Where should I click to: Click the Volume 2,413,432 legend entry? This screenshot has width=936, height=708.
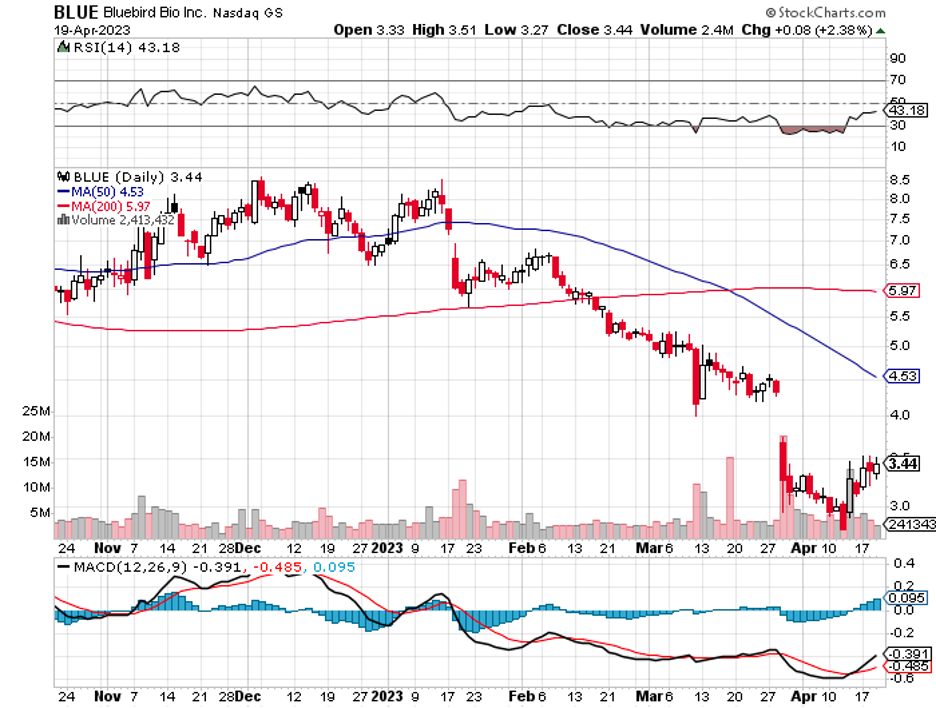123,220
